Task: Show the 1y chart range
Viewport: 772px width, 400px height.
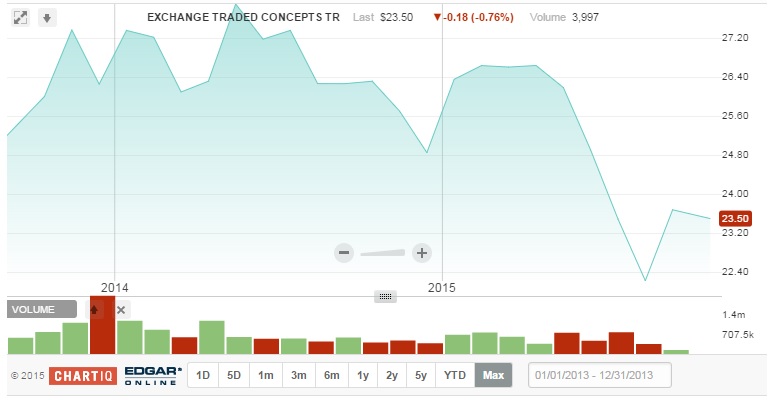Action: (x=362, y=376)
